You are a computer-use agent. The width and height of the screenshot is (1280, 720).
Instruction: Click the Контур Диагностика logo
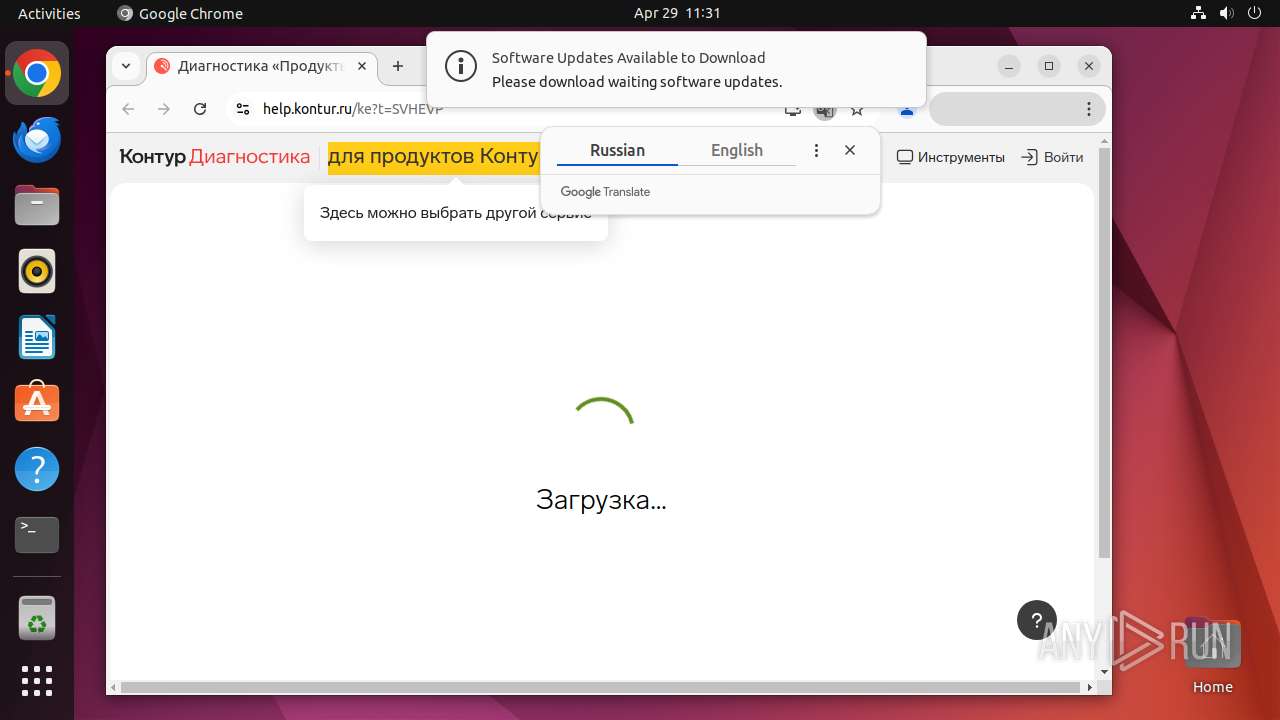tap(214, 157)
